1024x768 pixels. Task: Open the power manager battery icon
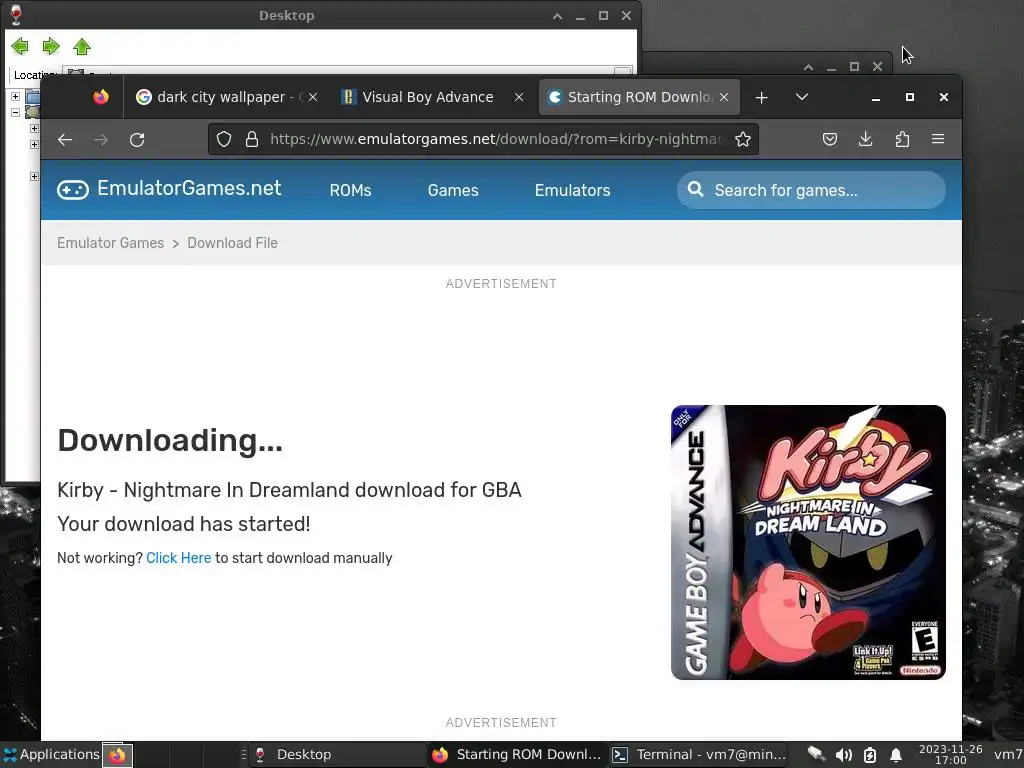(x=870, y=755)
